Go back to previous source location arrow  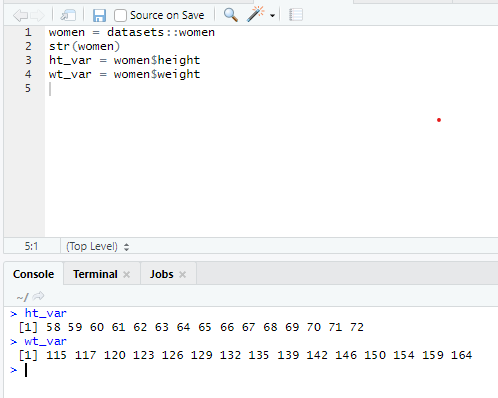[20, 15]
